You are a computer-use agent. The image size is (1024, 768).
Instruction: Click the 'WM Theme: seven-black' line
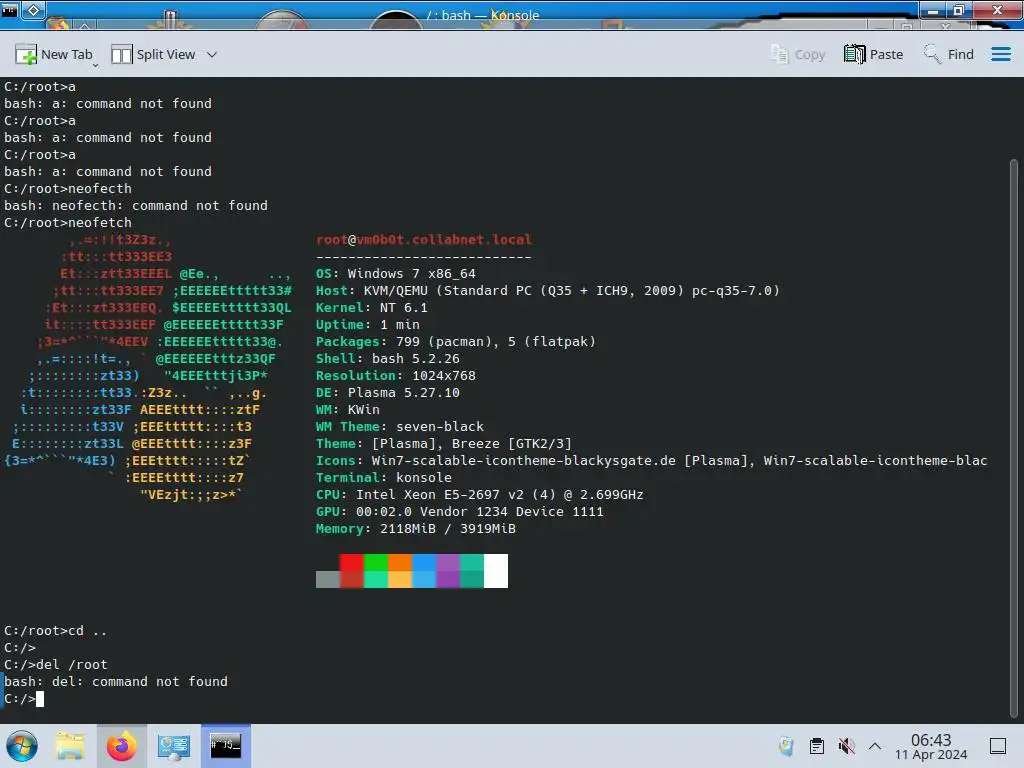[400, 426]
